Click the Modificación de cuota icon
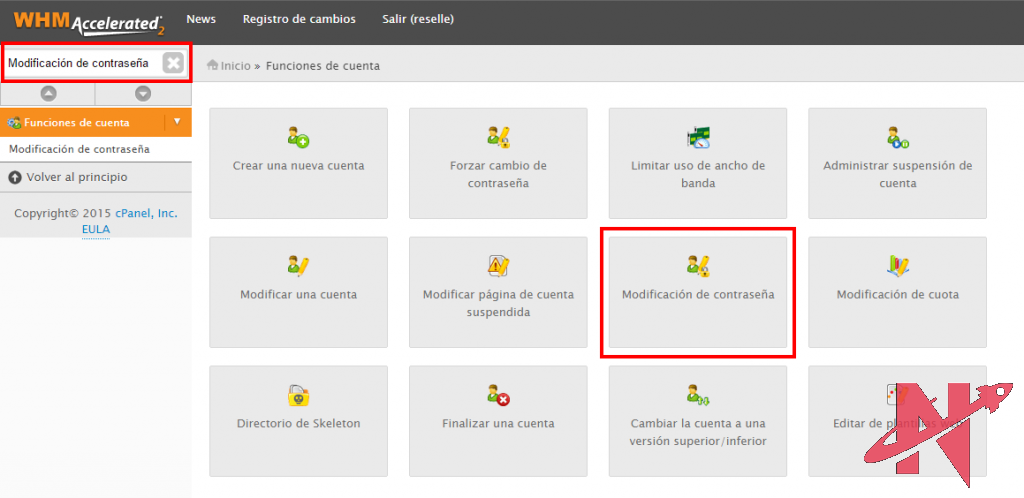 point(897,266)
